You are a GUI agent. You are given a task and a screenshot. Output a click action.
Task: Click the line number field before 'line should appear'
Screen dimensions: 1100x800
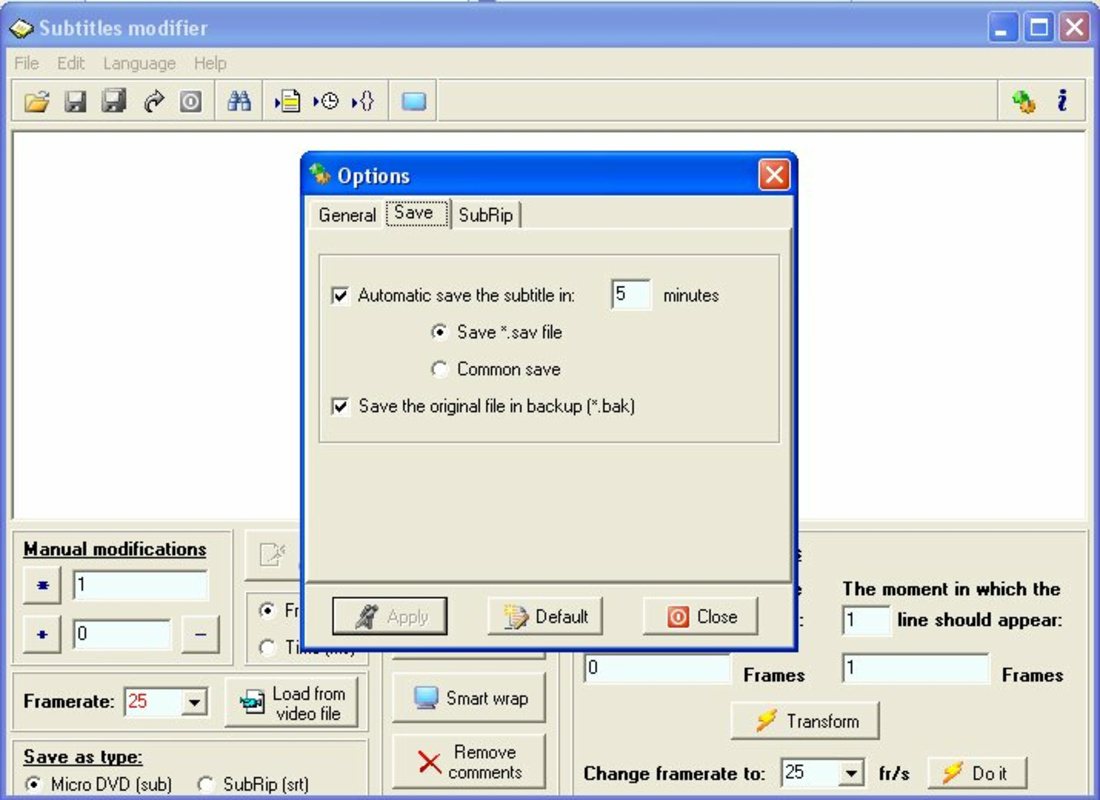(x=866, y=620)
